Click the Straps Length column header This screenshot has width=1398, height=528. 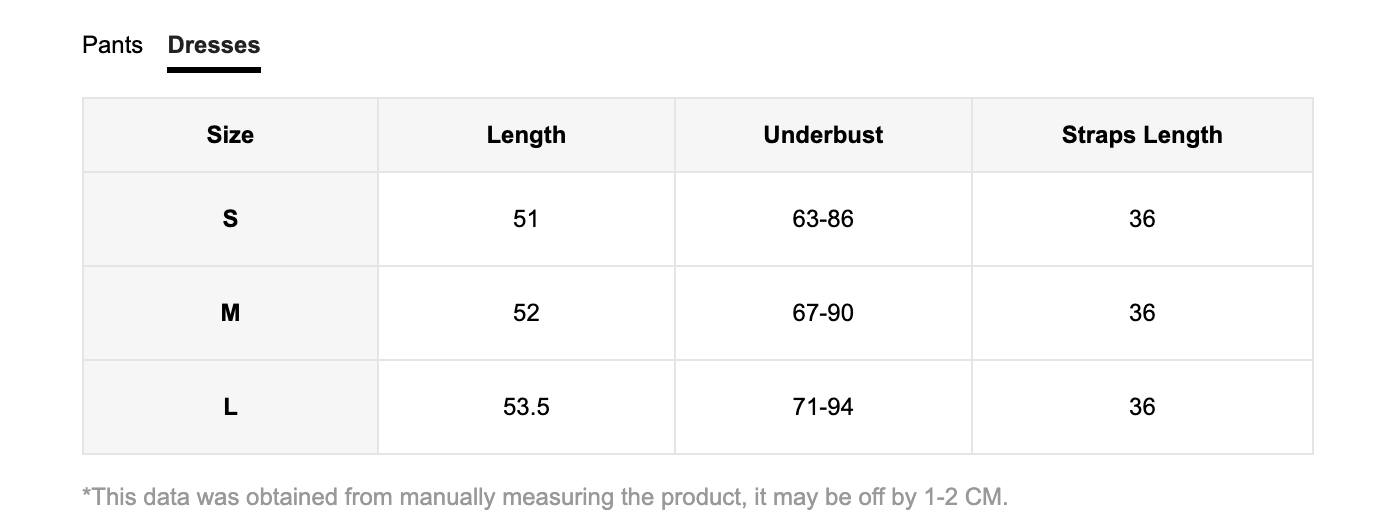coord(1142,135)
